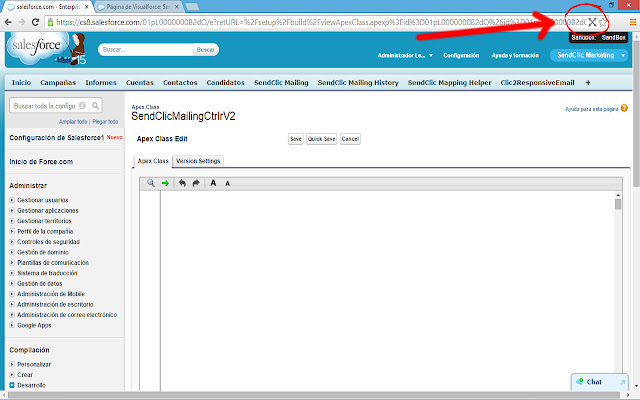Viewport: 640px width, 400px height.
Task: Collapse the Desarrollo tree node
Action: point(12,385)
